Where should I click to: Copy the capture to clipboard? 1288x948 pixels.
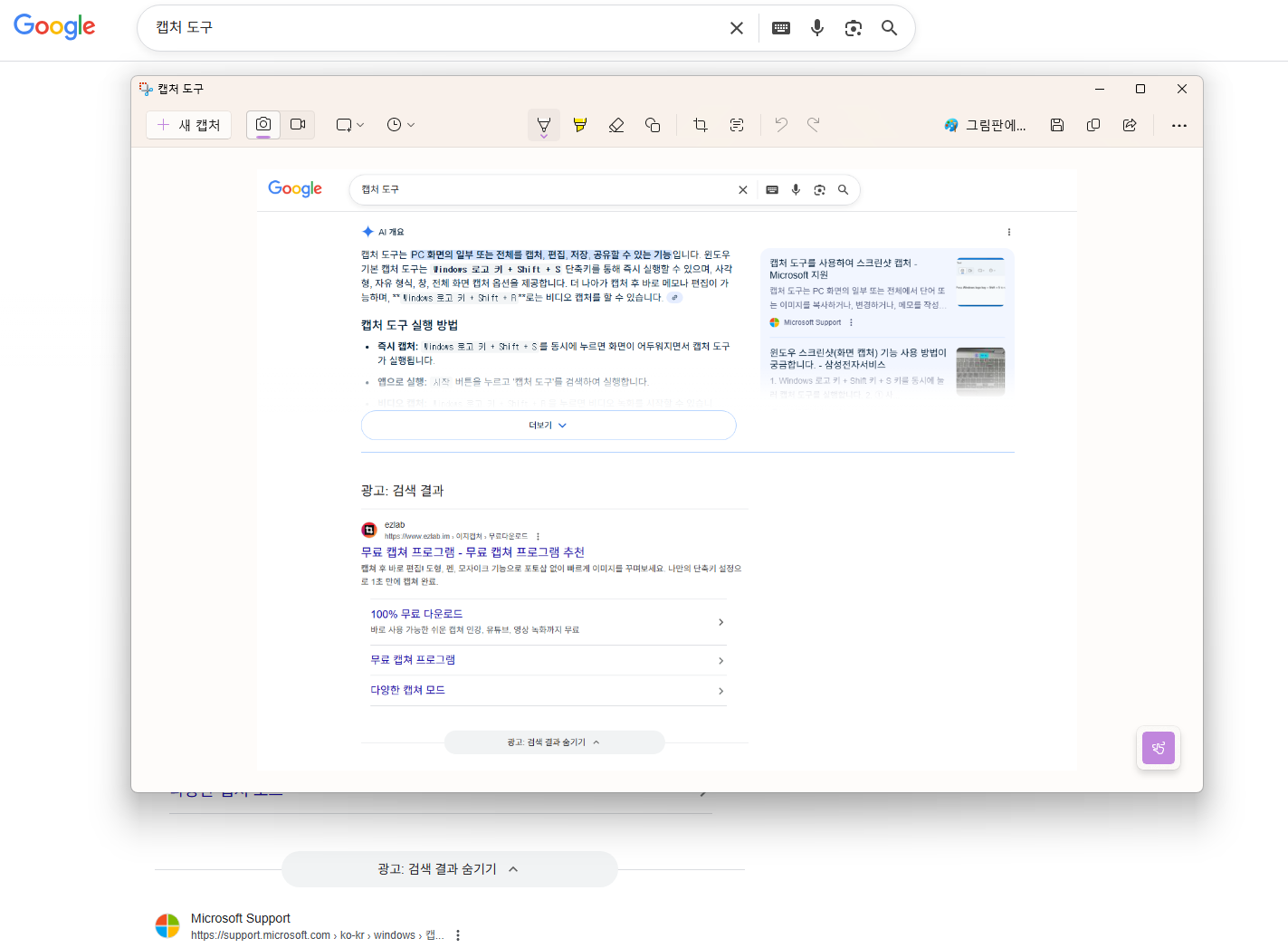1093,125
